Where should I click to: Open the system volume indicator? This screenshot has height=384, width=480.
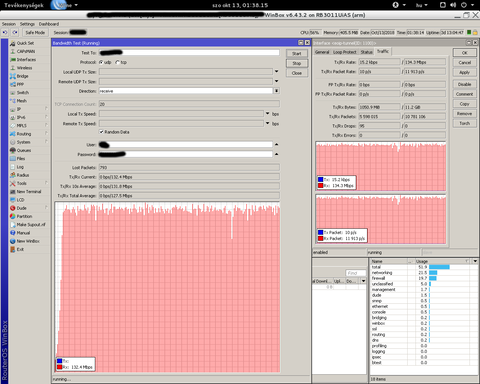click(x=453, y=5)
